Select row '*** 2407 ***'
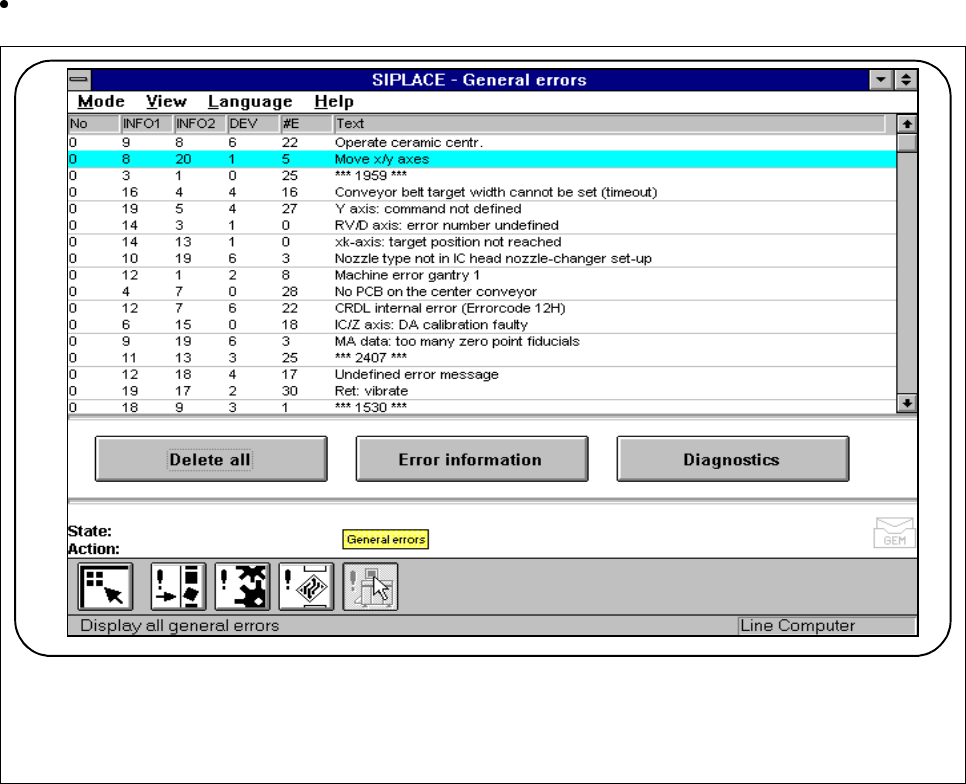This screenshot has height=784, width=966. [x=482, y=358]
